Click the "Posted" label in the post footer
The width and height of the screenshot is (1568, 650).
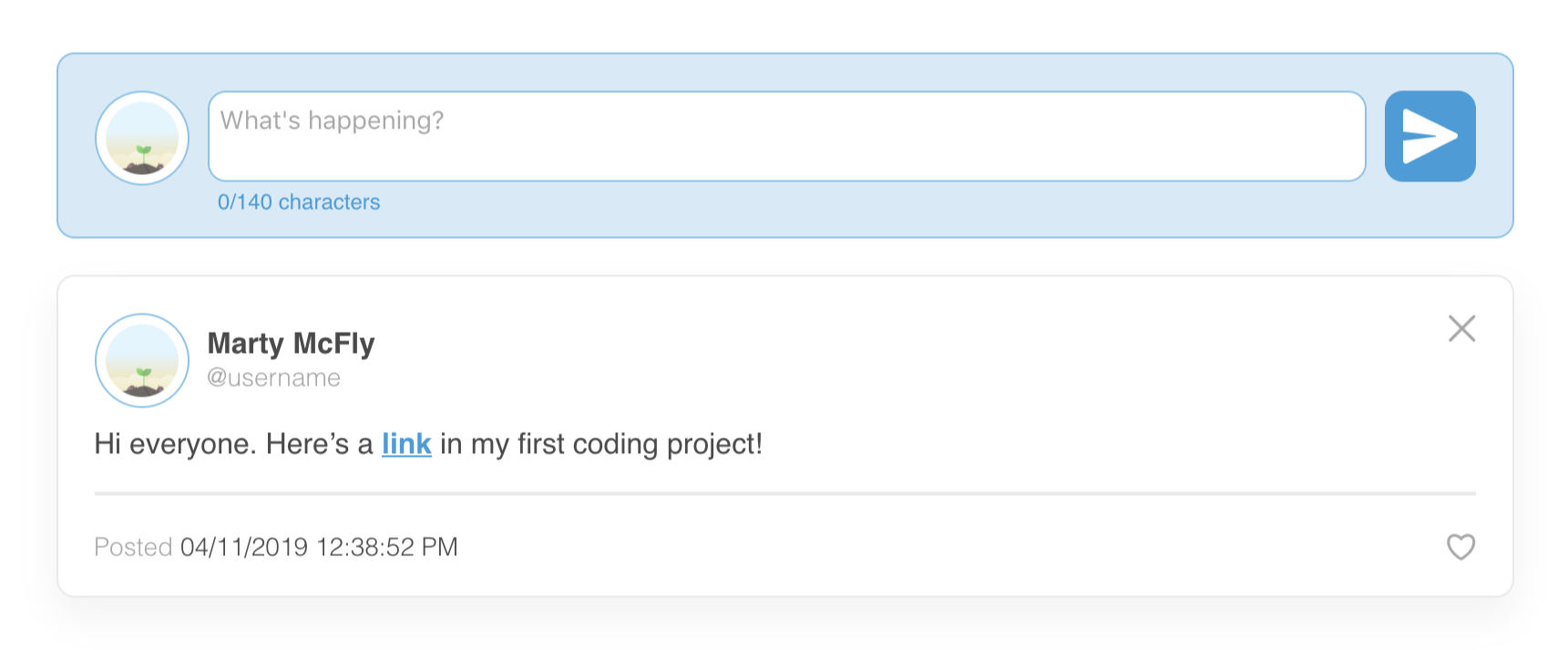coord(133,547)
